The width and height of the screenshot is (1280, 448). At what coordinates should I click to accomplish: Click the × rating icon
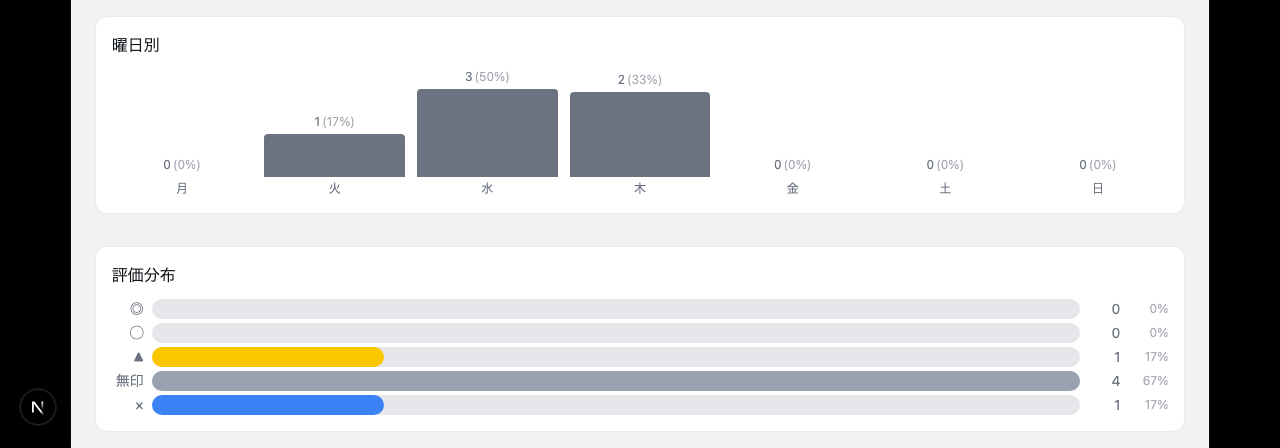tap(139, 405)
